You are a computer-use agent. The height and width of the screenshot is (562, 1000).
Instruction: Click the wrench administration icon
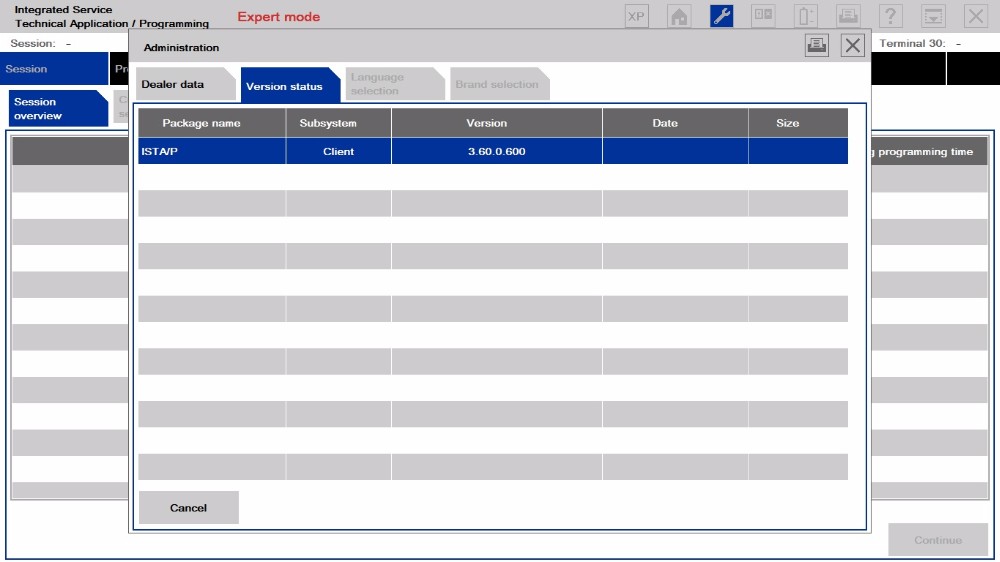[721, 16]
